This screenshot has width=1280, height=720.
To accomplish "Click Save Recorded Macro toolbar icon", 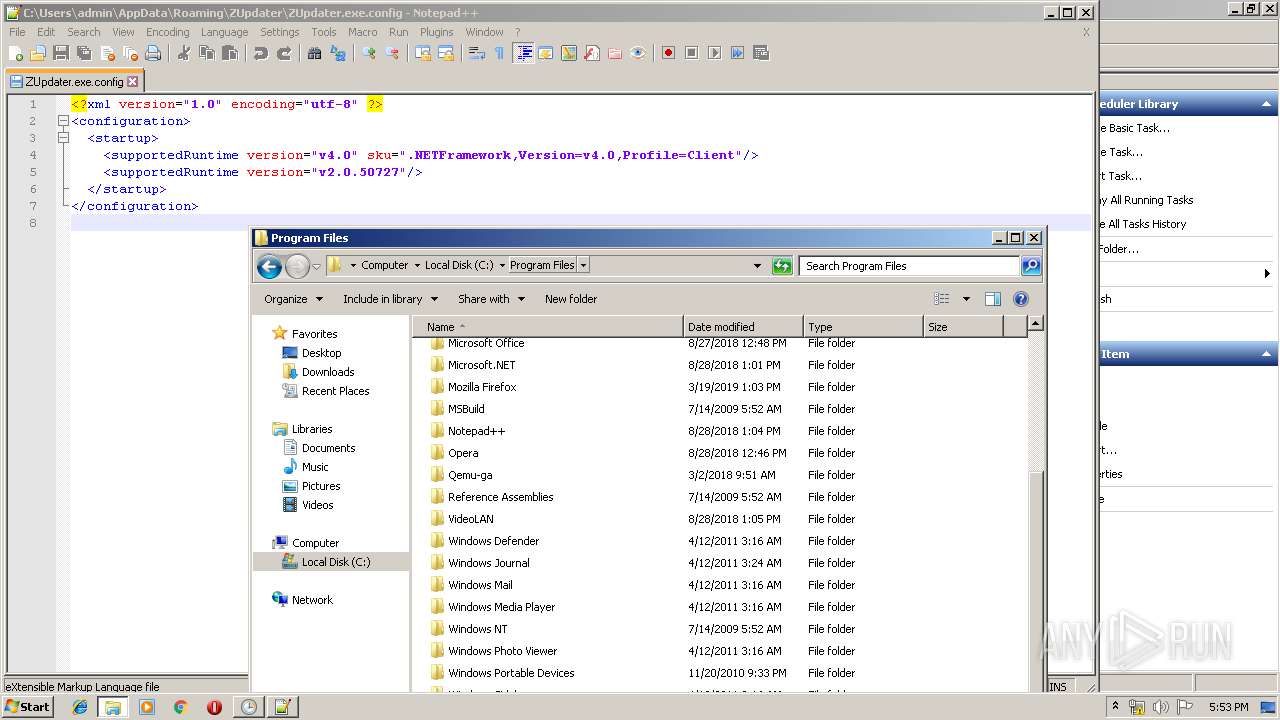I will [x=761, y=53].
